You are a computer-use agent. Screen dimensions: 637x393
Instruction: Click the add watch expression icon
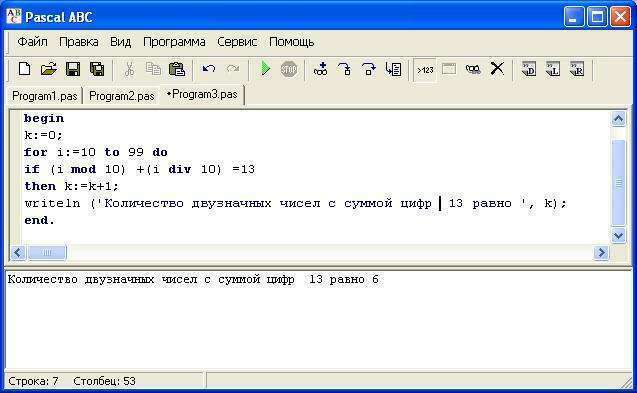tap(321, 69)
